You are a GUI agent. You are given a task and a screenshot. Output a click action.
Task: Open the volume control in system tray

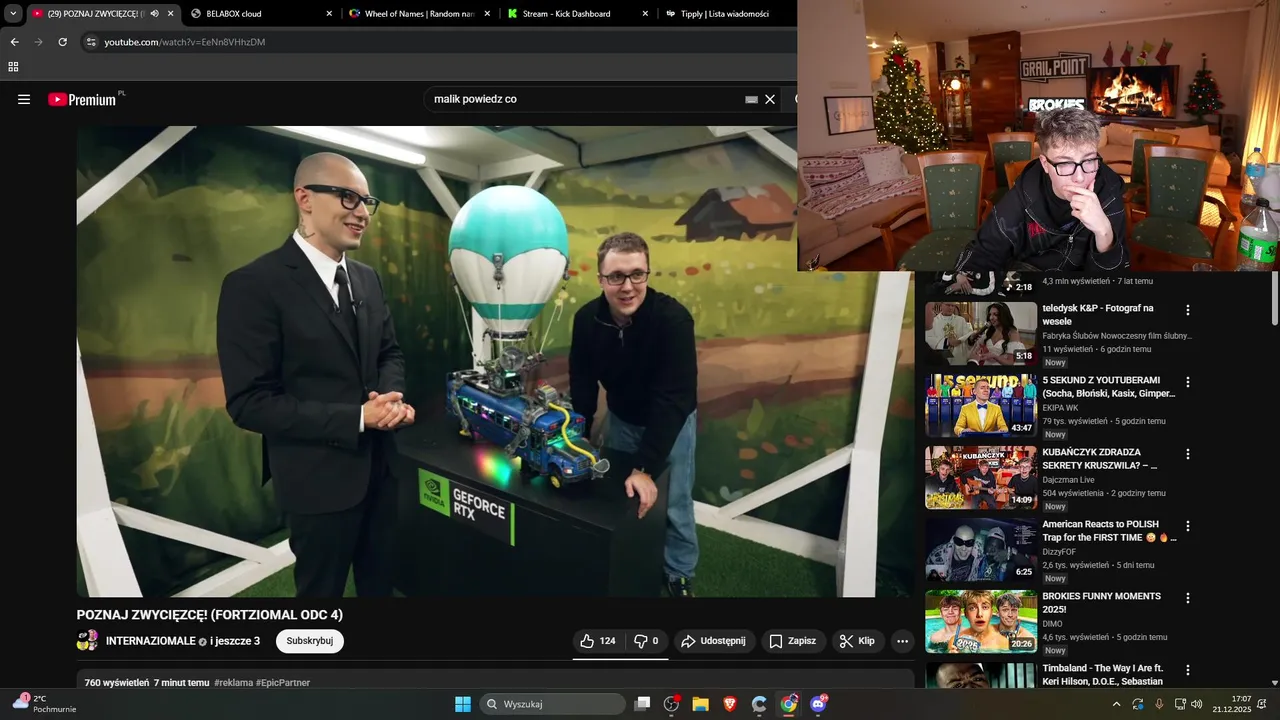coord(1197,704)
